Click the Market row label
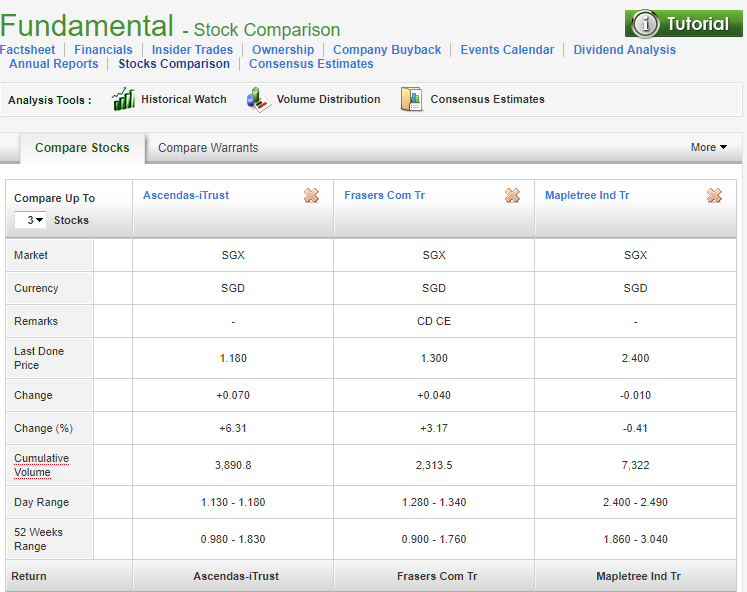 [x=31, y=255]
